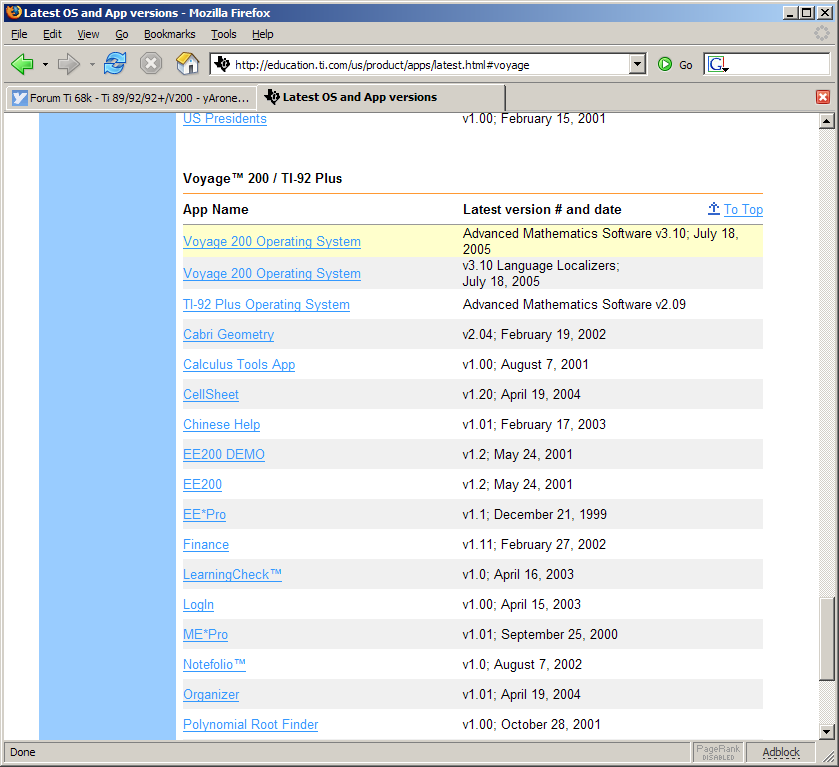This screenshot has width=839, height=767.
Task: Click the "v1.00; October 28, 2001" version text
Action: click(x=531, y=724)
